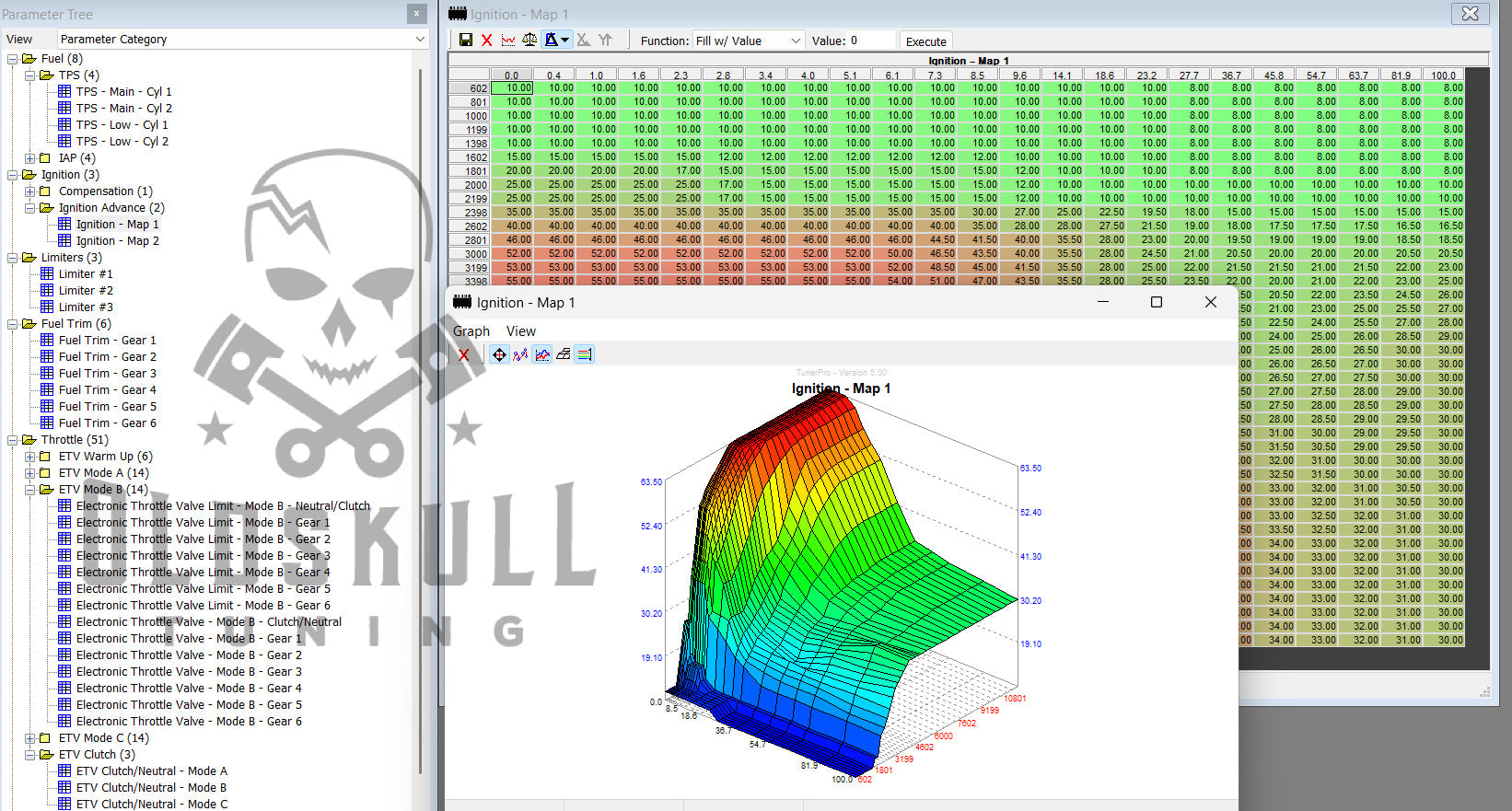Click the Value input field
1512x811 pixels.
[871, 41]
